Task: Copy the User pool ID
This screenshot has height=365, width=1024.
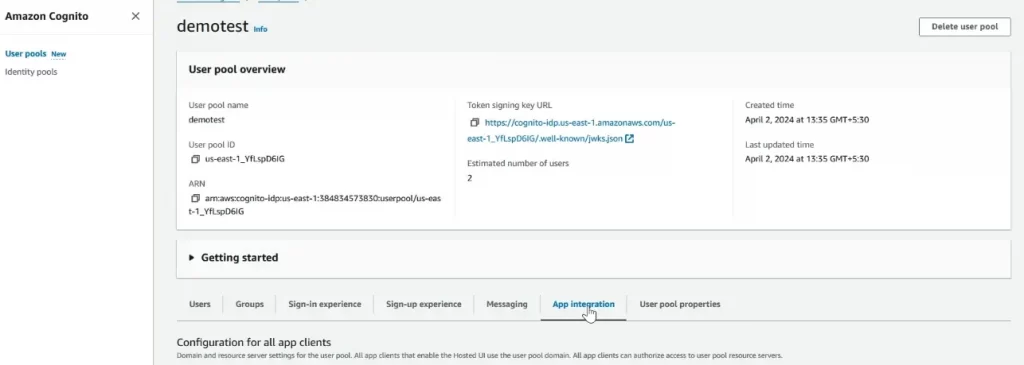Action: pyautogui.click(x=195, y=159)
